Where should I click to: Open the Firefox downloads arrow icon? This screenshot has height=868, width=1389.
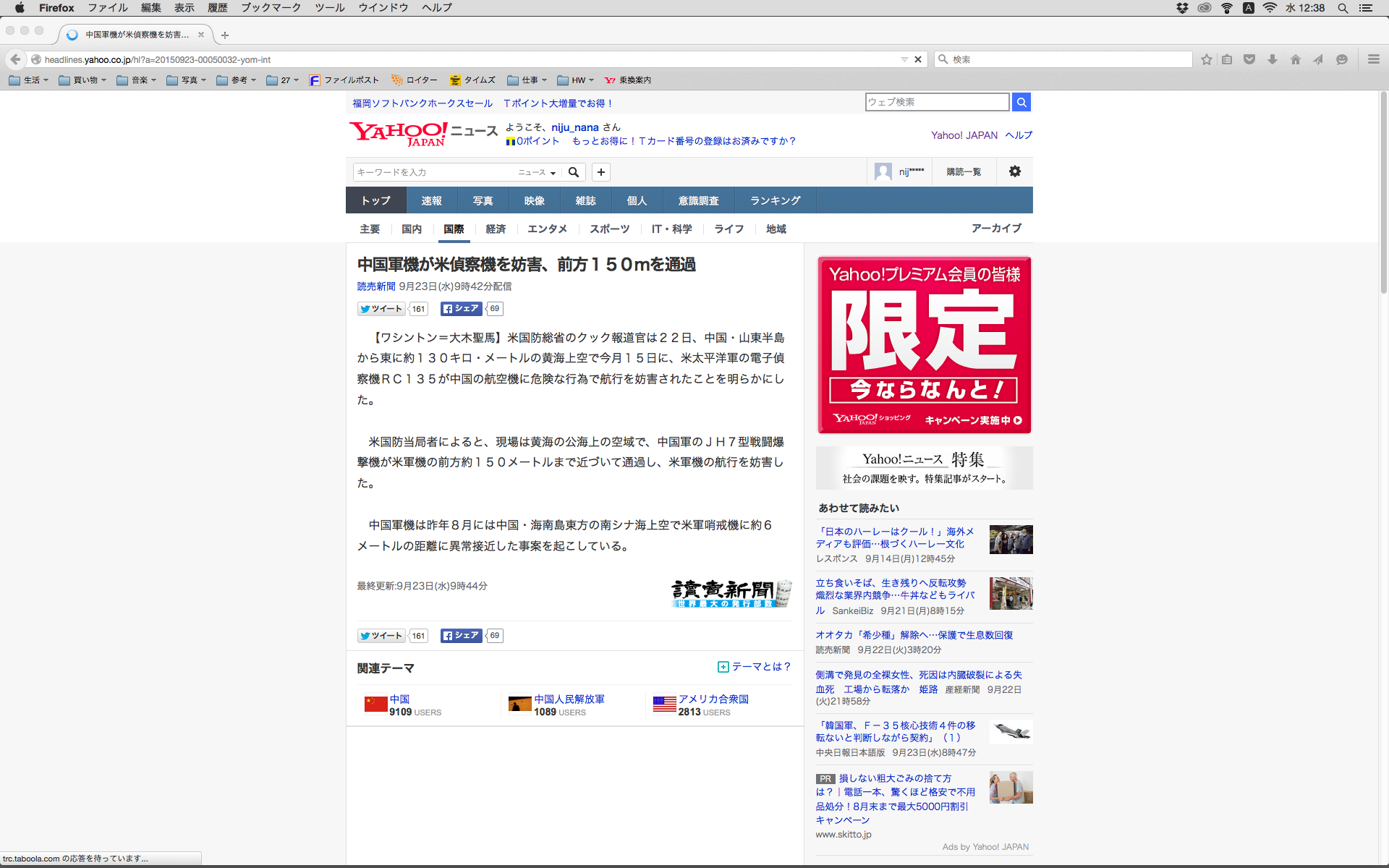pos(1273,59)
